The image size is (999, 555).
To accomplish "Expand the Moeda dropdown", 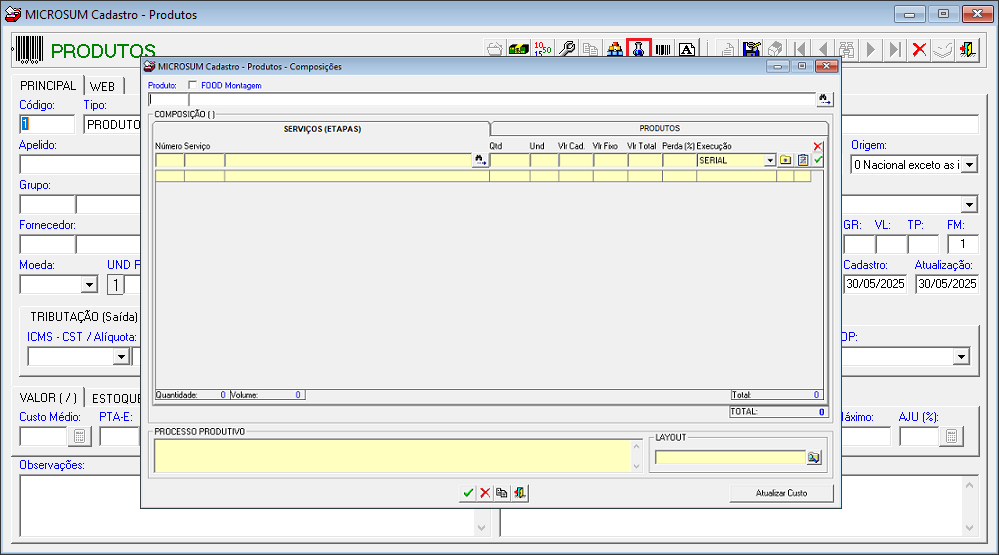I will point(89,285).
